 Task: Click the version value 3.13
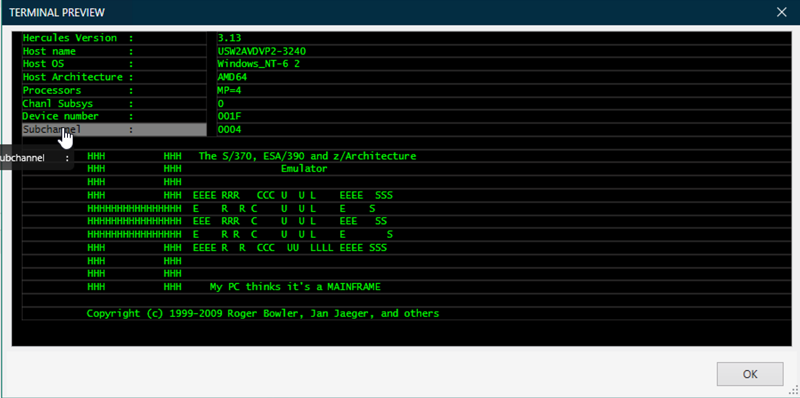[x=229, y=38]
